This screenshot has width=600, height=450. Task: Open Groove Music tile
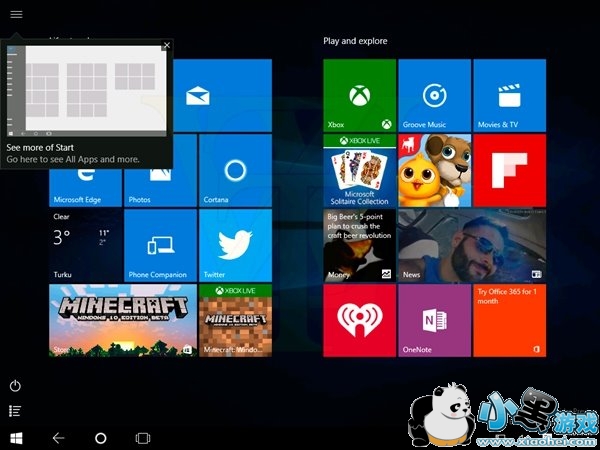pos(434,95)
